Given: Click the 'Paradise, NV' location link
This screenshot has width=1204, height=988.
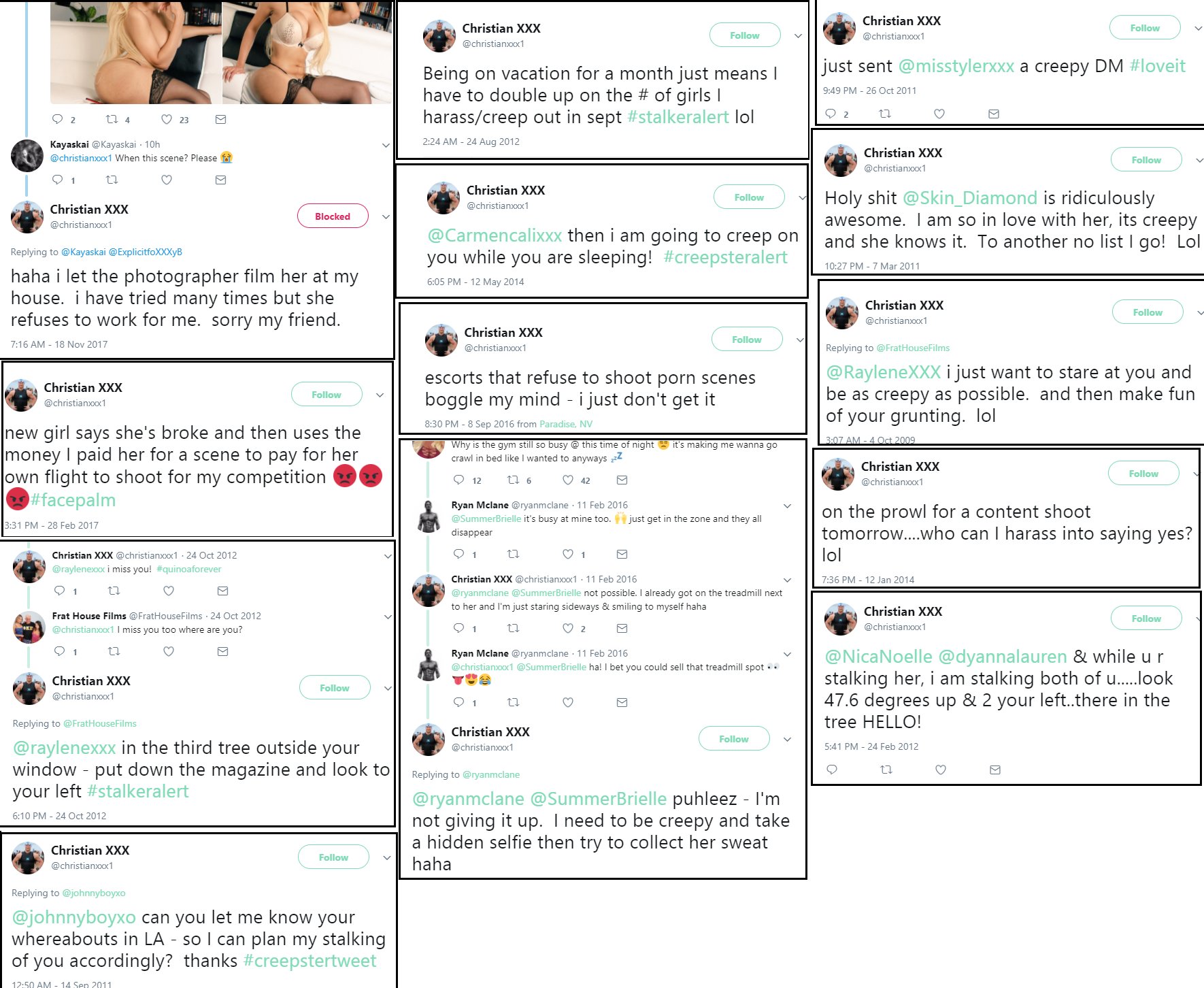Looking at the screenshot, I should pos(566,424).
